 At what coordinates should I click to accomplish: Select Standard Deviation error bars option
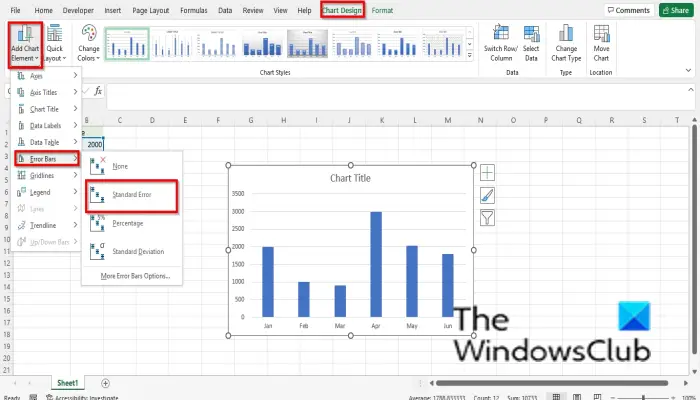tap(132, 251)
